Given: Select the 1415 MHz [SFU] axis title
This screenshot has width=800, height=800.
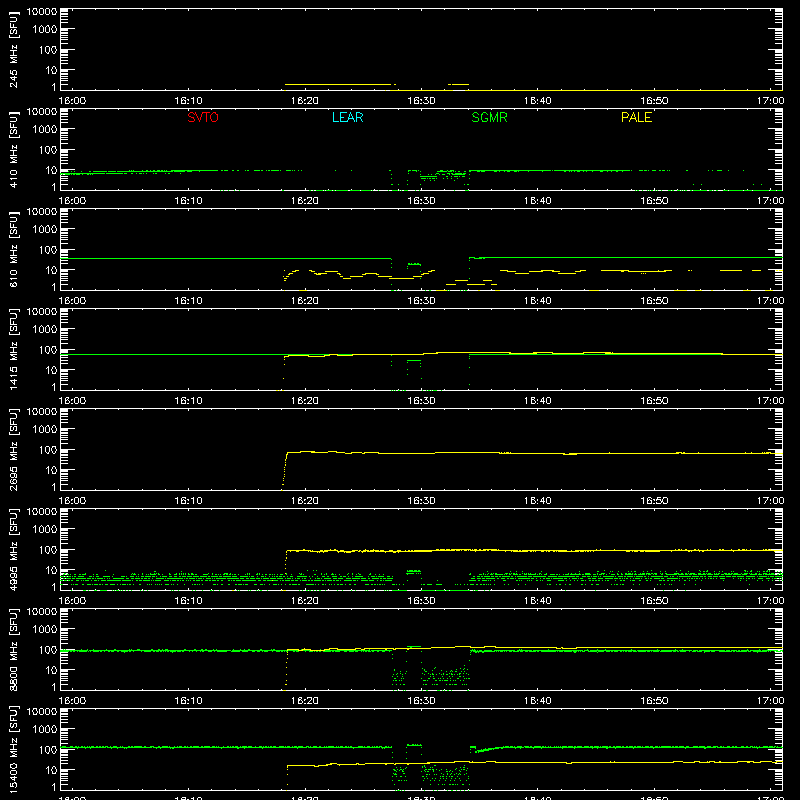Looking at the screenshot, I should click(14, 350).
